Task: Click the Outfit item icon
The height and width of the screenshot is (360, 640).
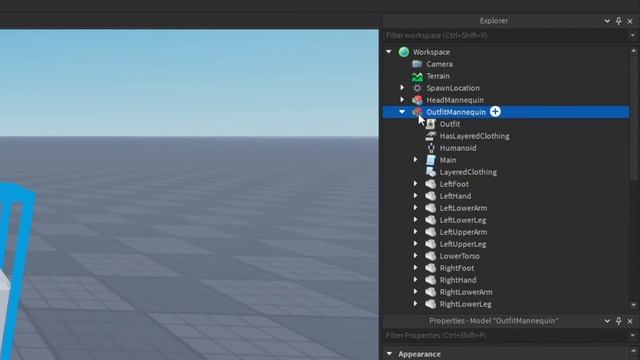Action: [x=430, y=124]
